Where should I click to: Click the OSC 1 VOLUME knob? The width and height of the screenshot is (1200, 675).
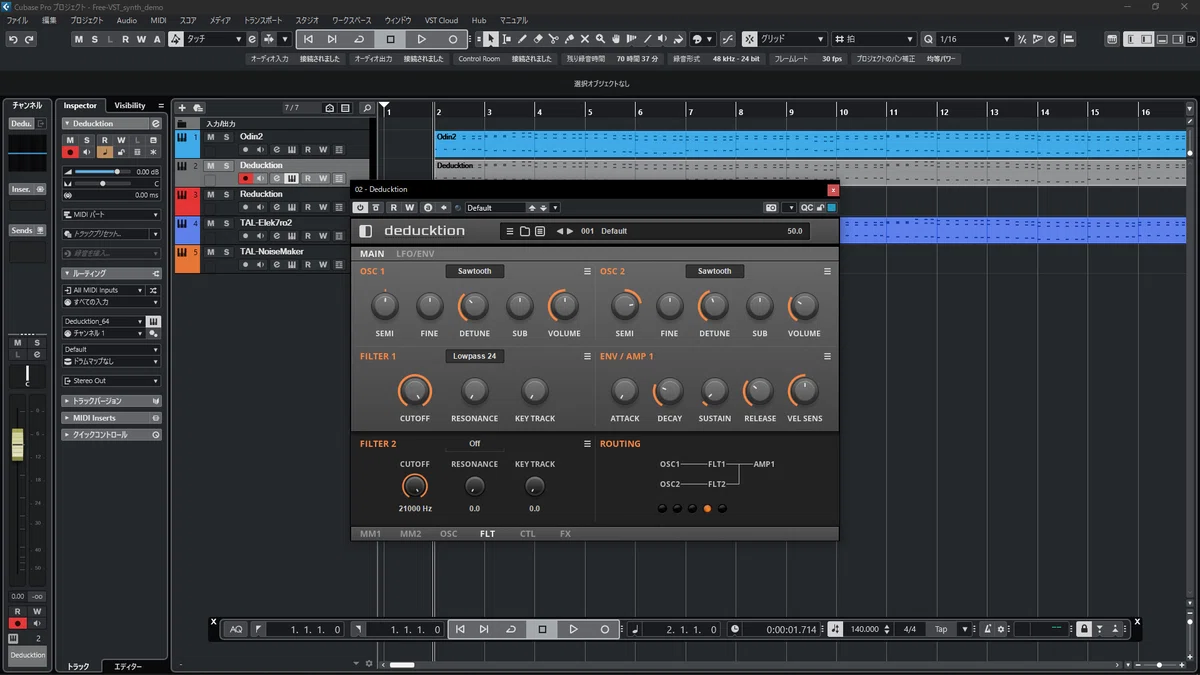pyautogui.click(x=564, y=306)
